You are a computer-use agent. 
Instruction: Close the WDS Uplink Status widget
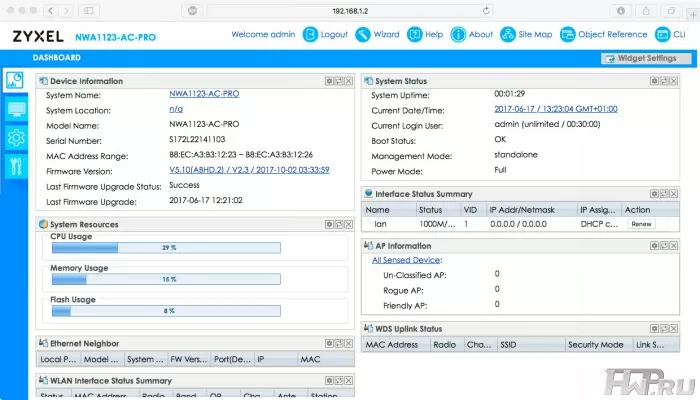coord(674,329)
